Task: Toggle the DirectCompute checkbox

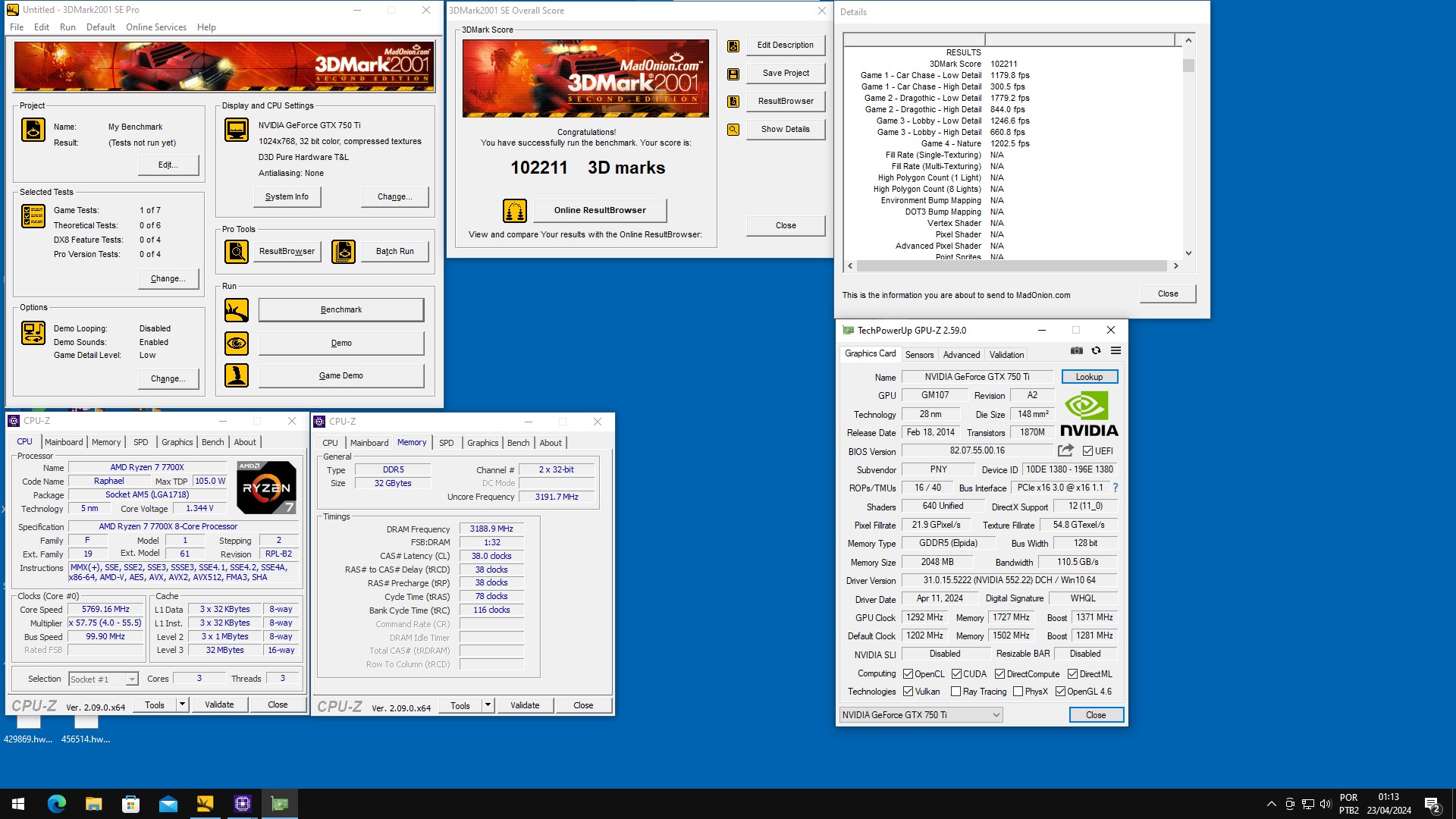Action: pyautogui.click(x=999, y=674)
